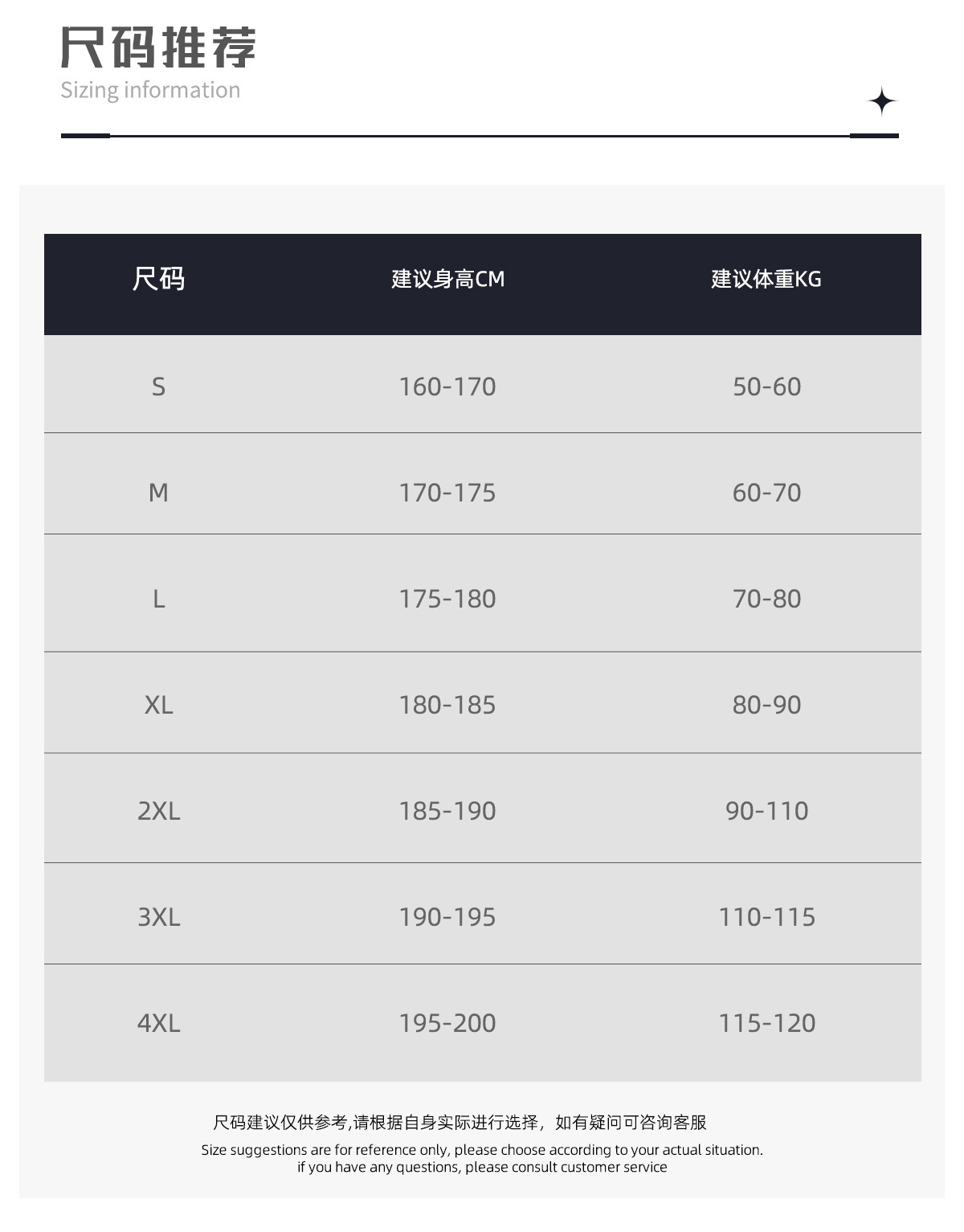
Task: Click the L size cell
Action: point(158,599)
